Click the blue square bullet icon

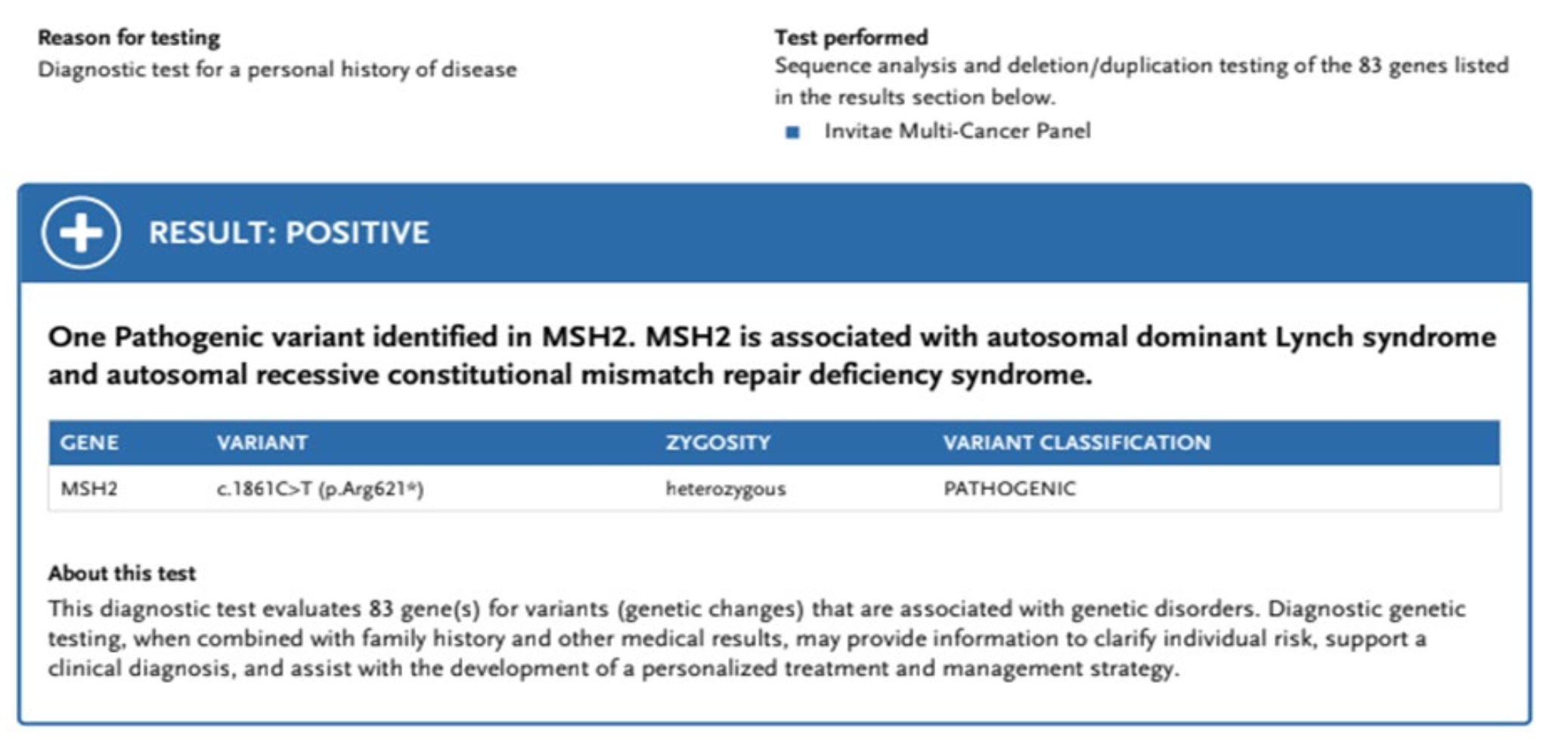tap(792, 132)
